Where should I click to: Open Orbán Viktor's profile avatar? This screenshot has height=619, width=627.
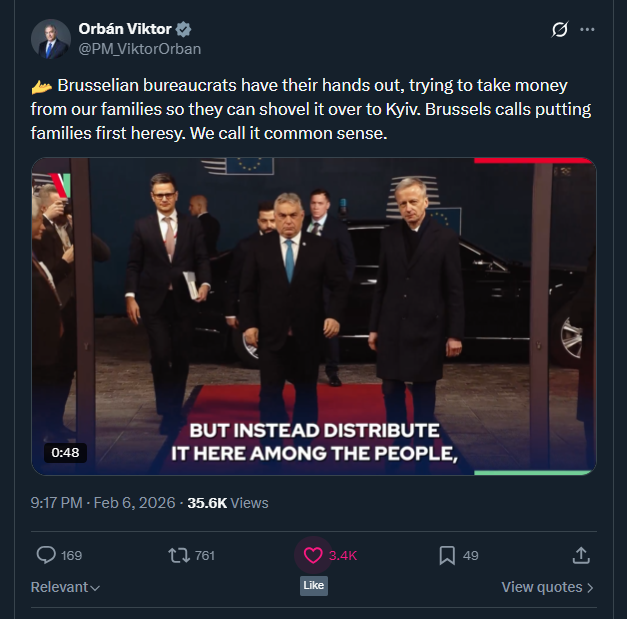[50, 38]
